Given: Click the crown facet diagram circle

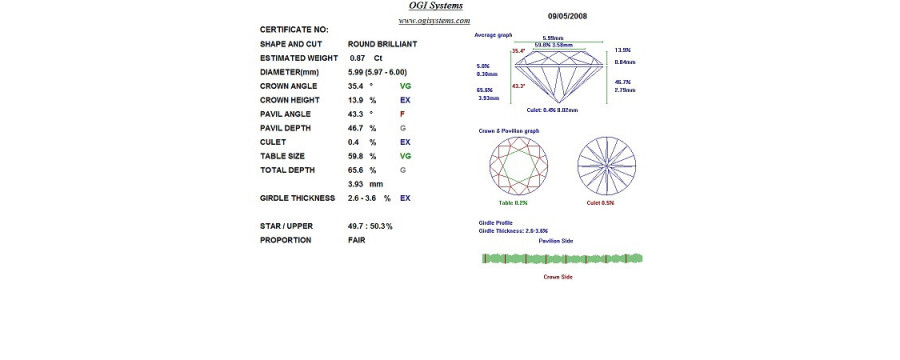Looking at the screenshot, I should 518,166.
